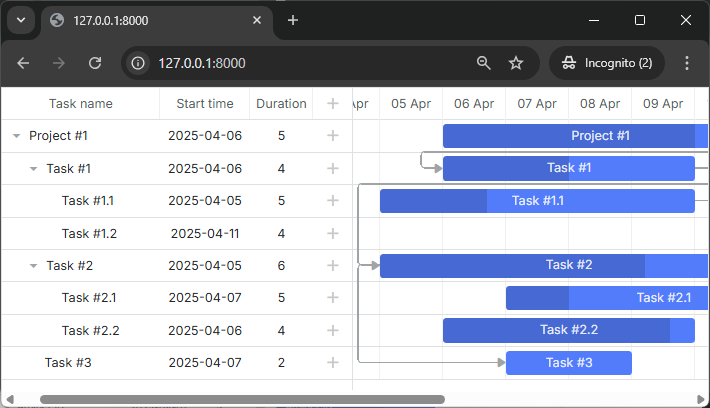The height and width of the screenshot is (408, 710).
Task: Select the Task #3 bar in timeline
Action: pyautogui.click(x=568, y=363)
